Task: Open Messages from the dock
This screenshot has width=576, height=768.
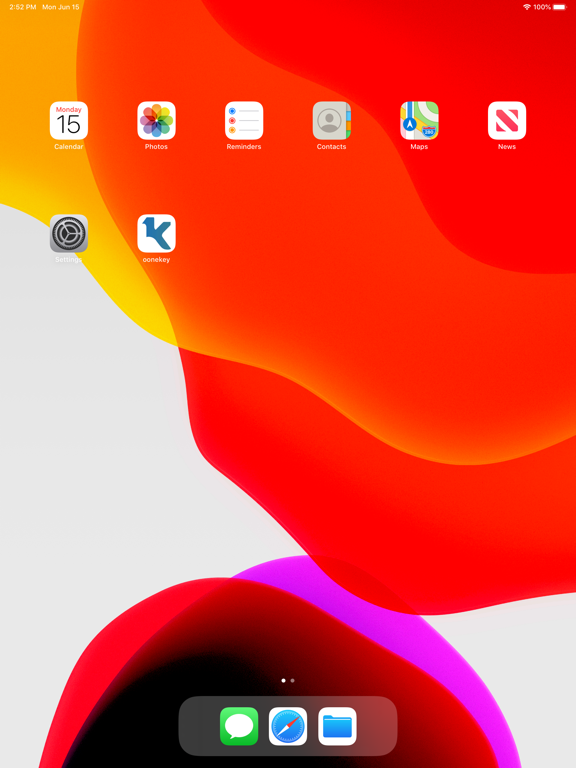Action: [x=239, y=726]
